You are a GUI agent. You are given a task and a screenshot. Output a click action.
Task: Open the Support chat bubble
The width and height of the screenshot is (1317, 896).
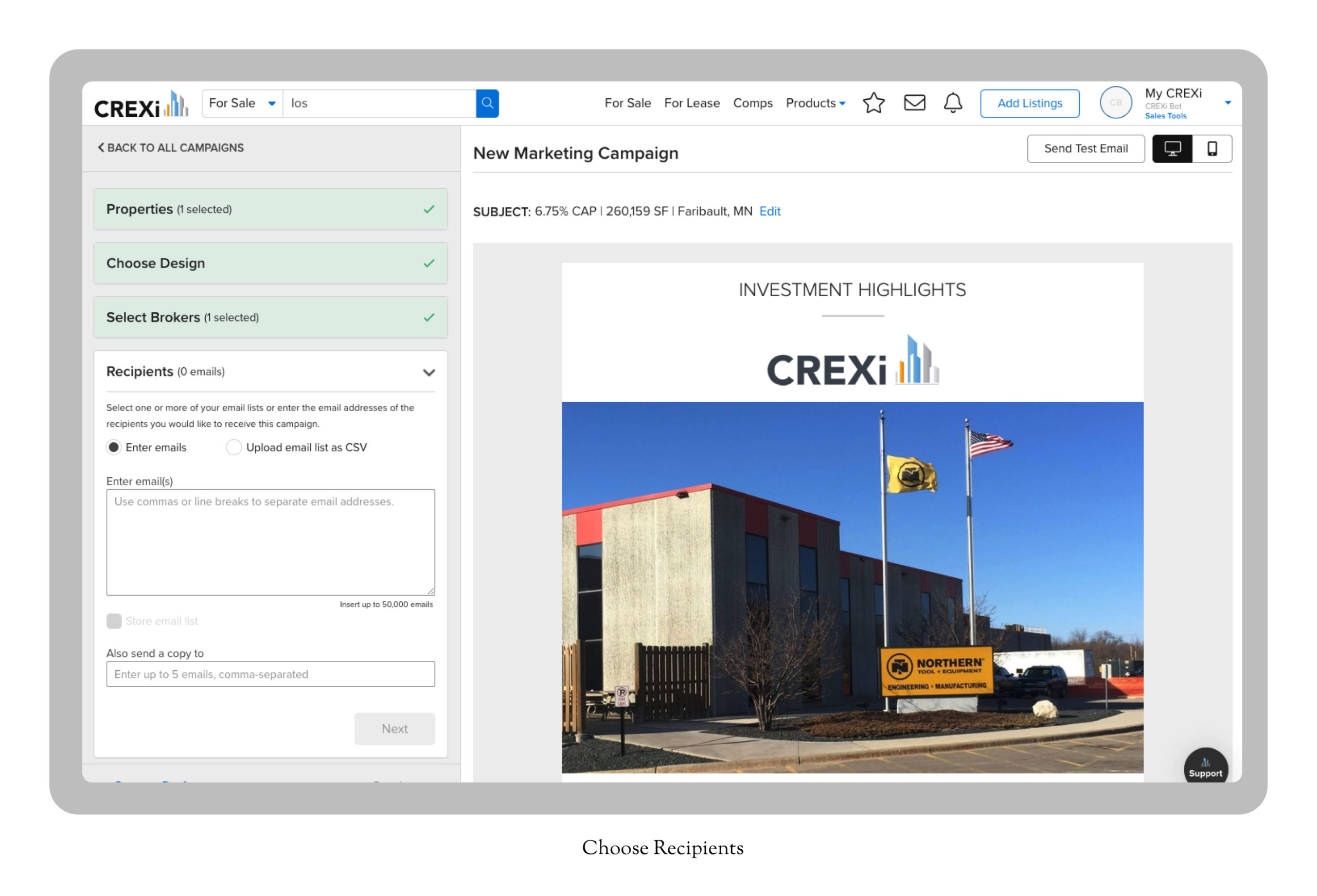[x=1205, y=767]
